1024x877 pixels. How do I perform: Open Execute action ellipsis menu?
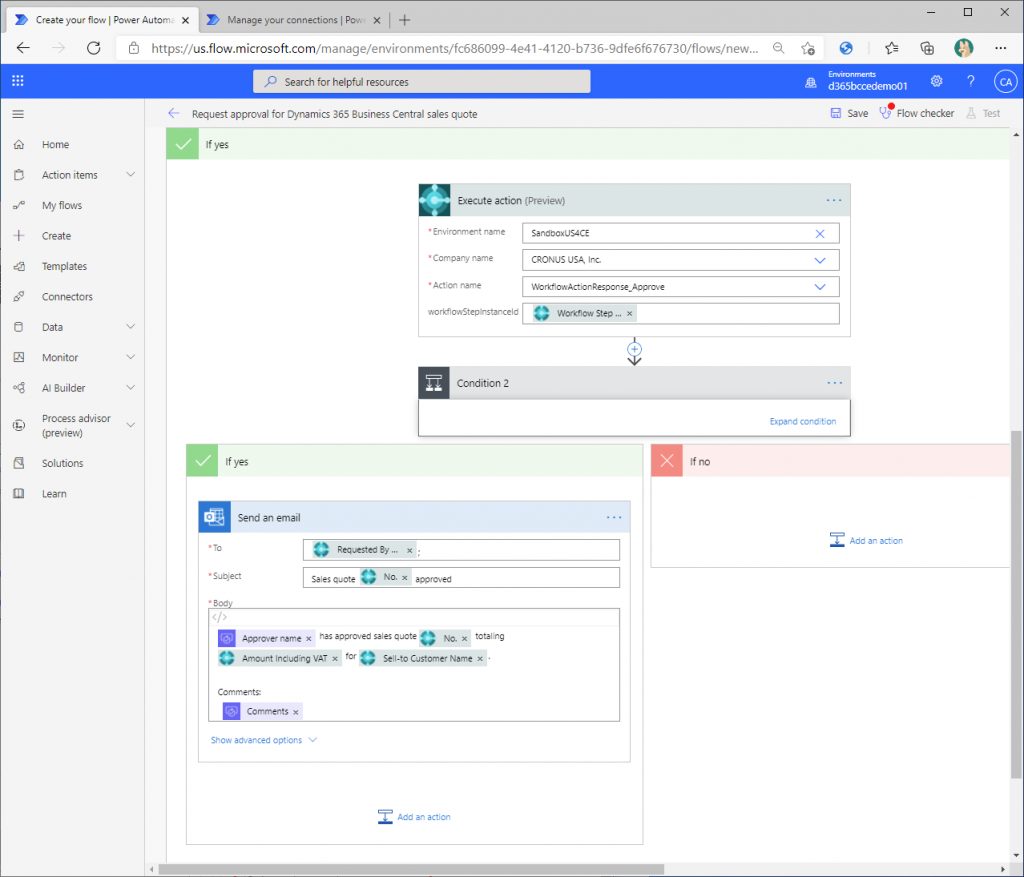tap(834, 200)
